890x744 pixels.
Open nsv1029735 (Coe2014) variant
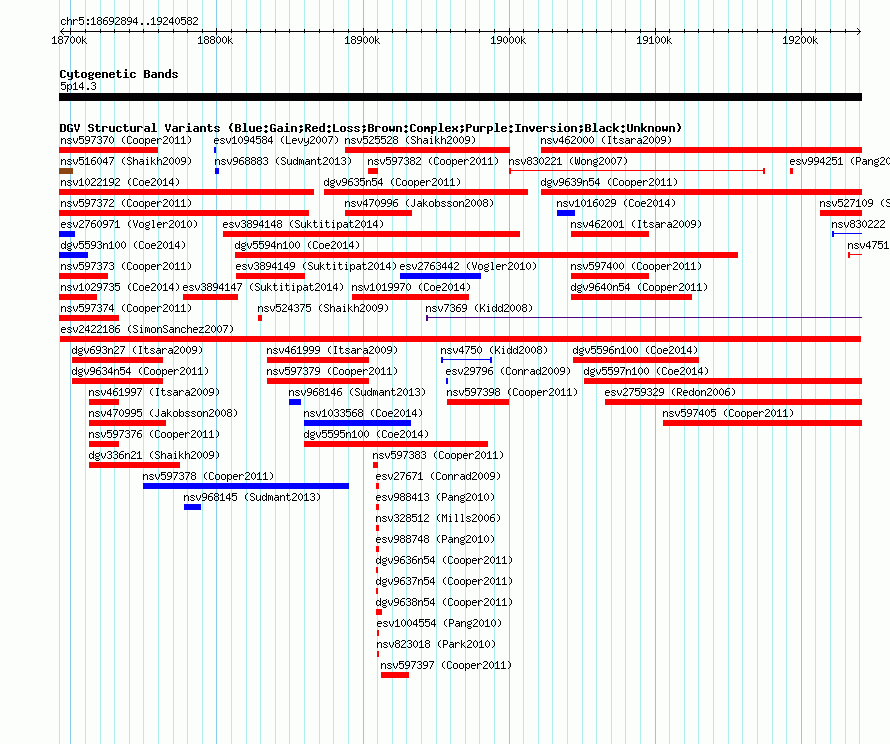pyautogui.click(x=120, y=287)
